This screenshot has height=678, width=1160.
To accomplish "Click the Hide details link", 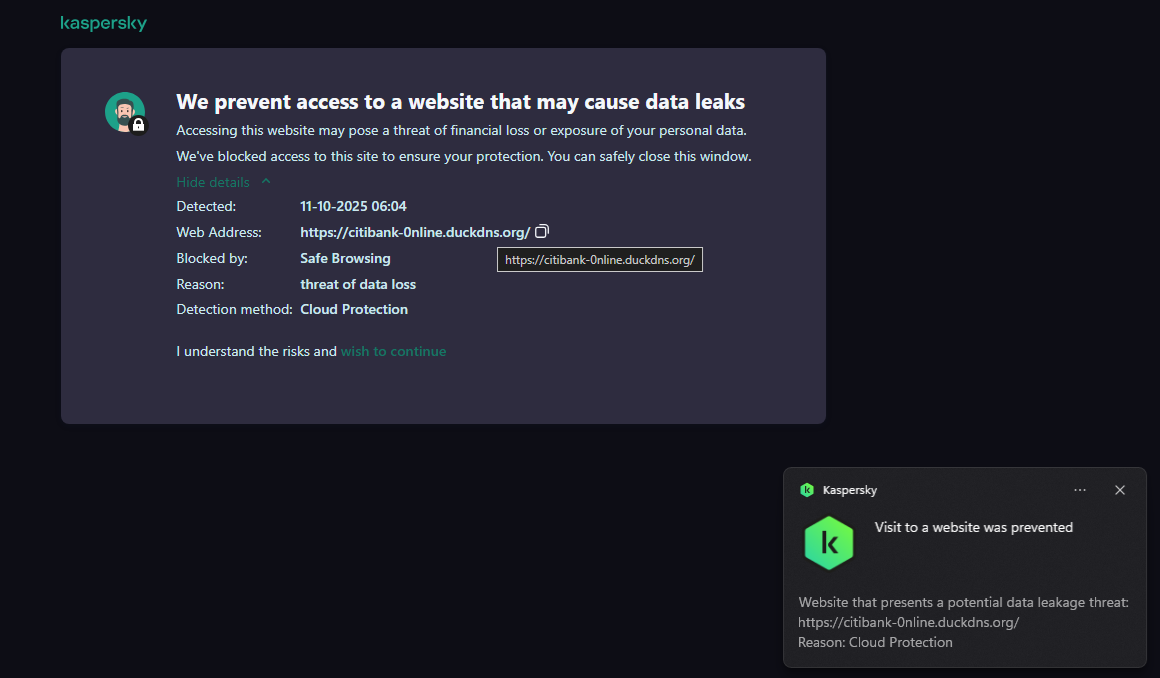I will 212,182.
